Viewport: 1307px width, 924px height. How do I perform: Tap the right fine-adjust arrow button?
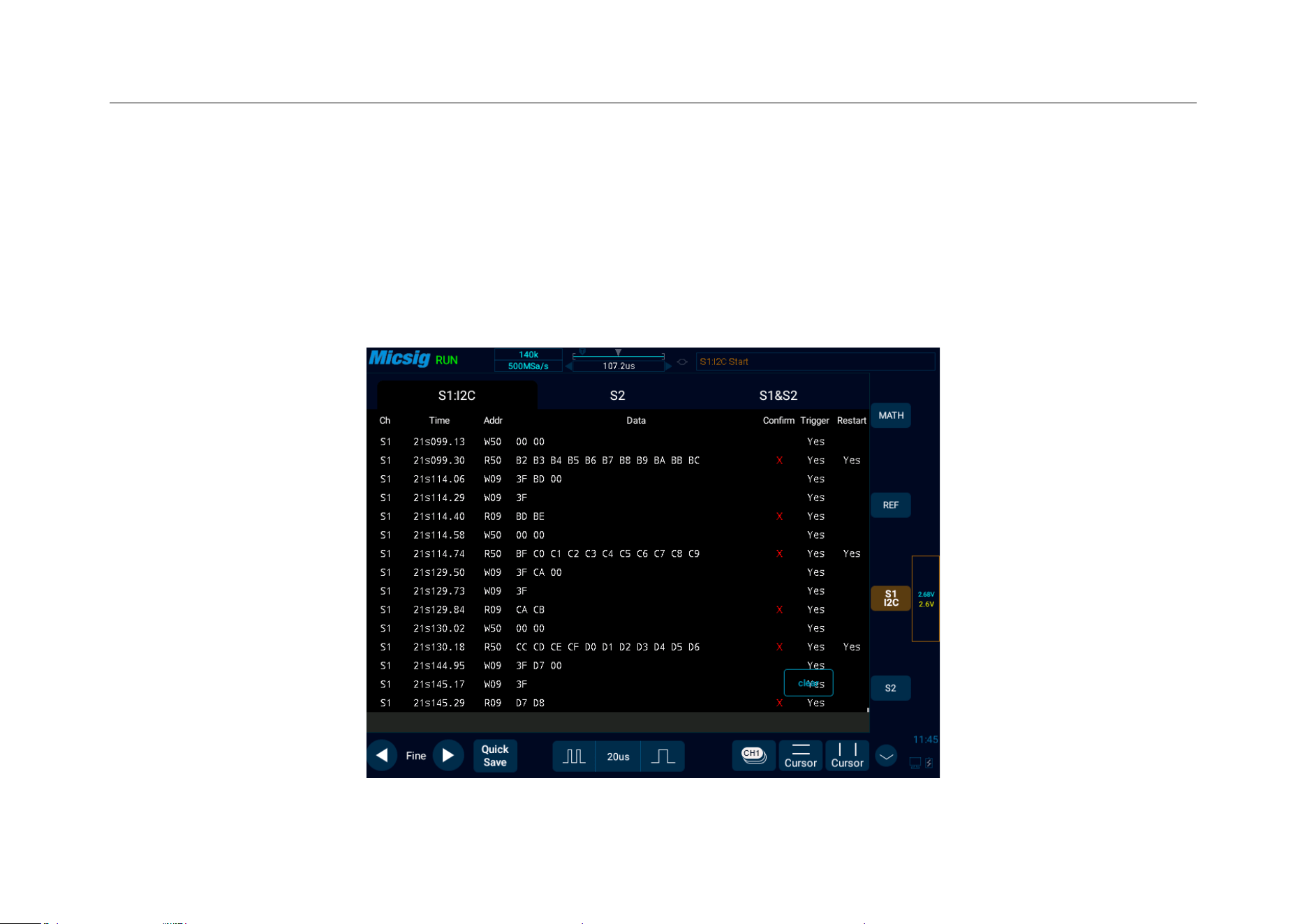click(x=448, y=756)
